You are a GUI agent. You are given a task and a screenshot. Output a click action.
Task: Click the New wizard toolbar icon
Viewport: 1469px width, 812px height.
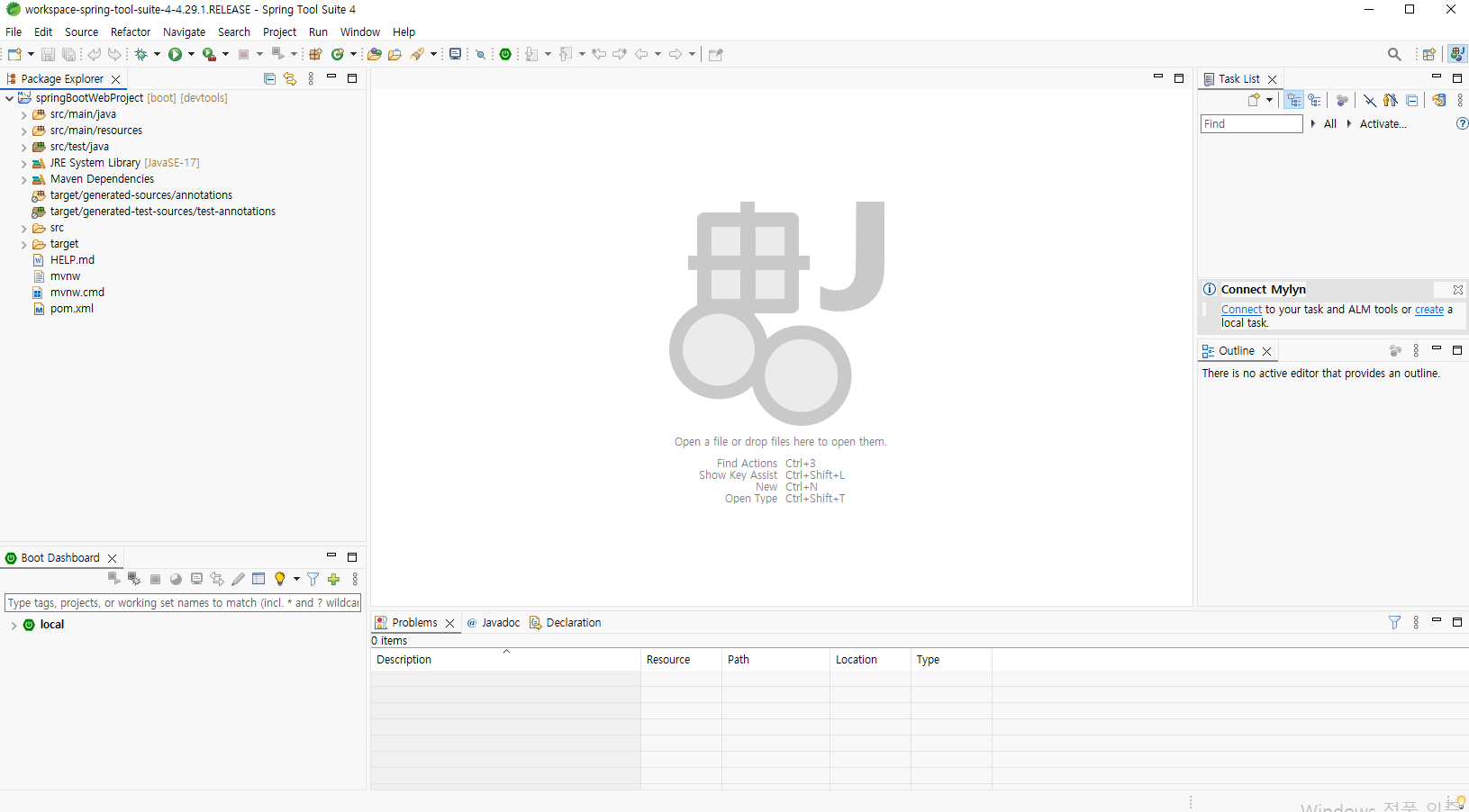[x=14, y=54]
